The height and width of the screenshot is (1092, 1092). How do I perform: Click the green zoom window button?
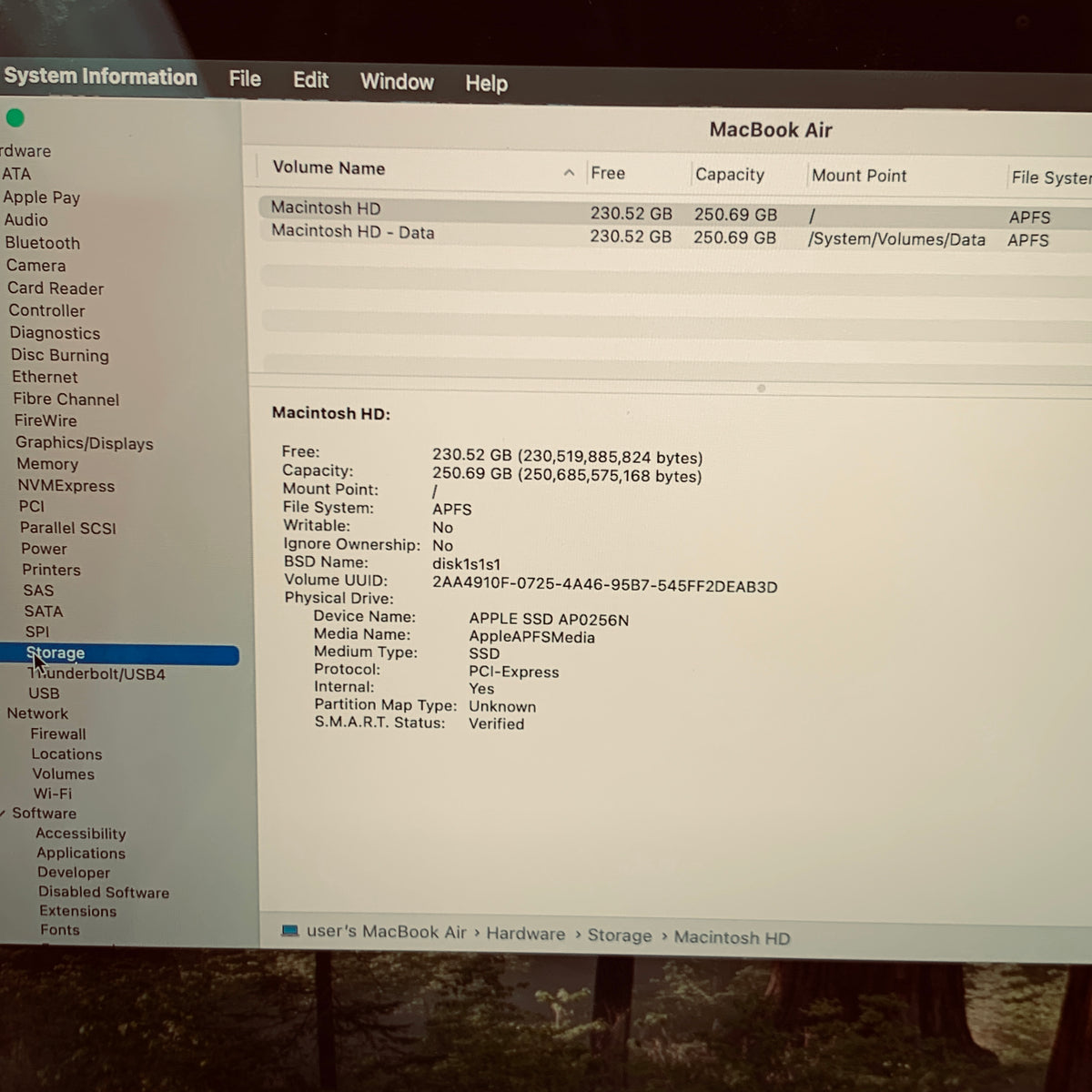click(x=15, y=118)
